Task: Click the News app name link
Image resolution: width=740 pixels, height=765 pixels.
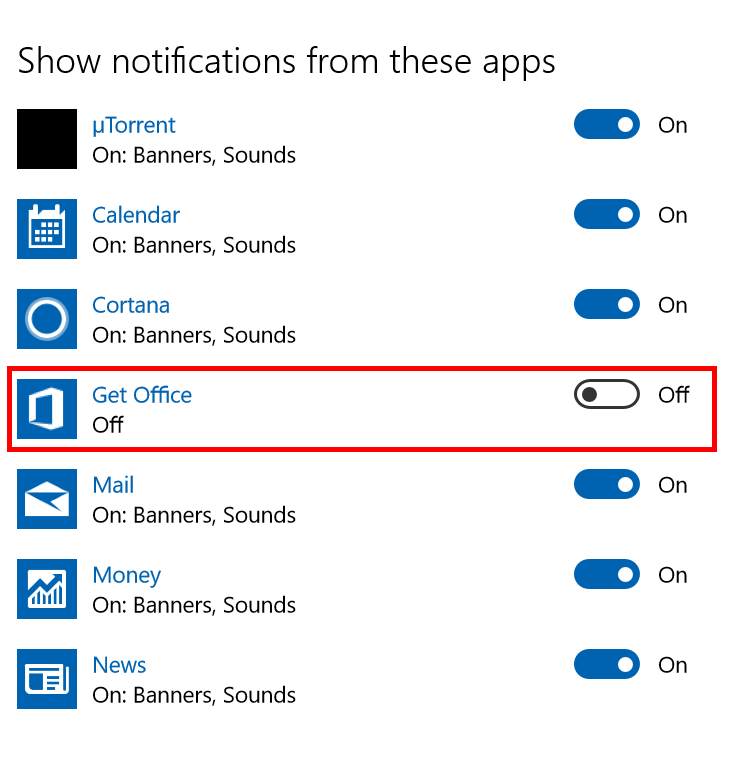Action: [119, 665]
